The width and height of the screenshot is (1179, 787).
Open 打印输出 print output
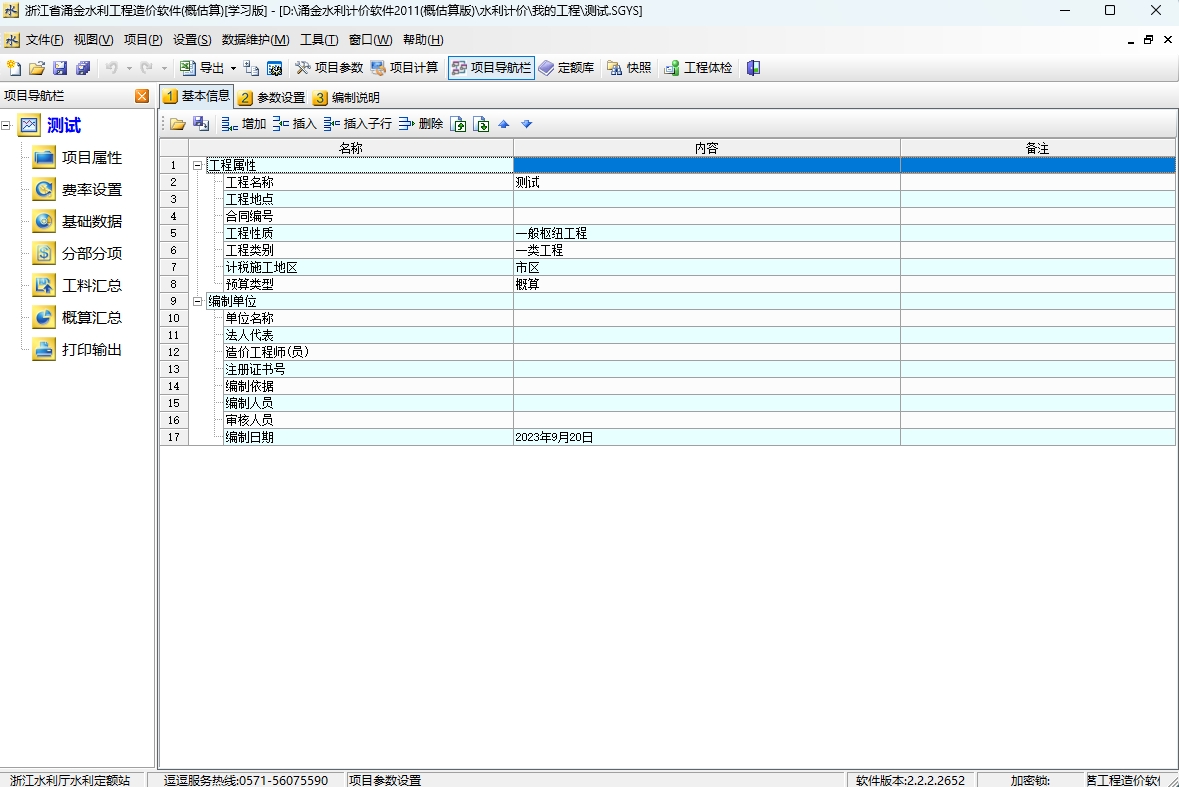click(x=77, y=350)
